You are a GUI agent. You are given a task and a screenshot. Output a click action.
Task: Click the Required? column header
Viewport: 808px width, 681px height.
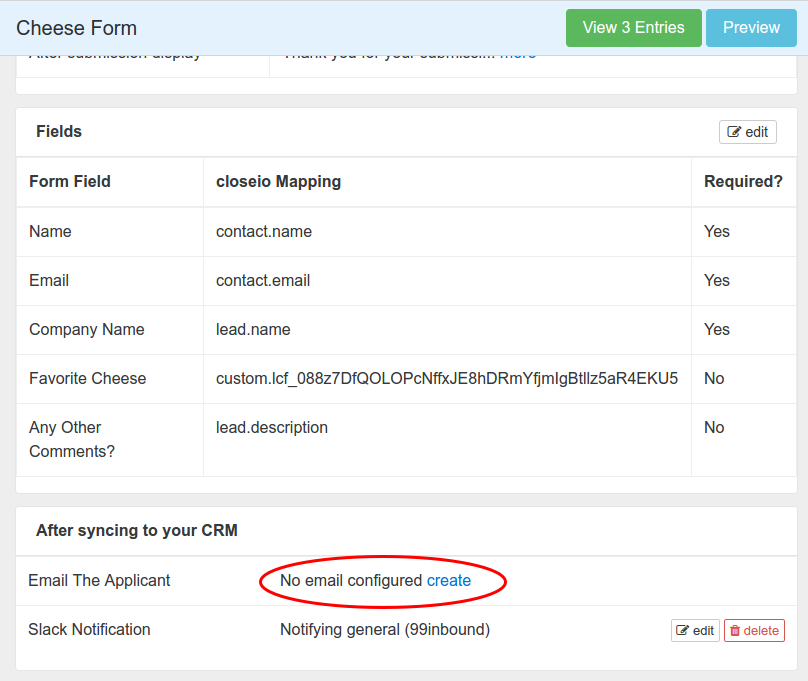(743, 181)
